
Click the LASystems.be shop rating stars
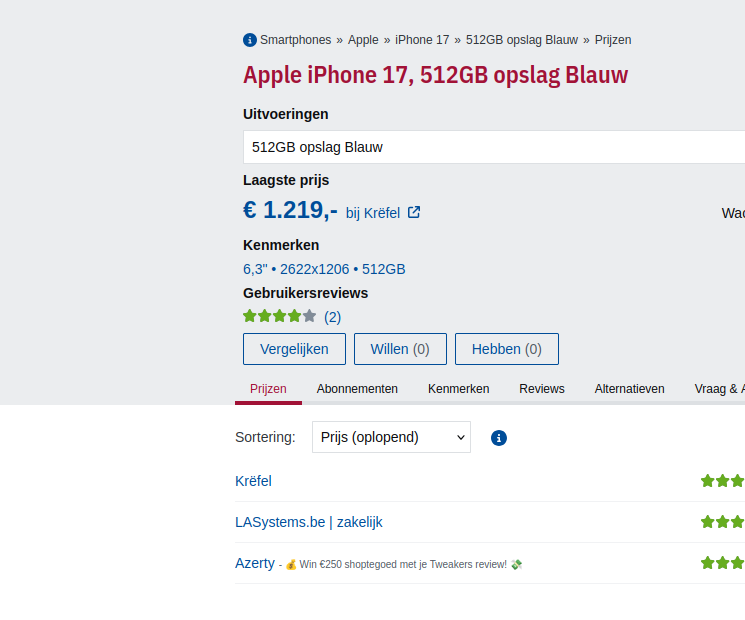click(x=722, y=522)
